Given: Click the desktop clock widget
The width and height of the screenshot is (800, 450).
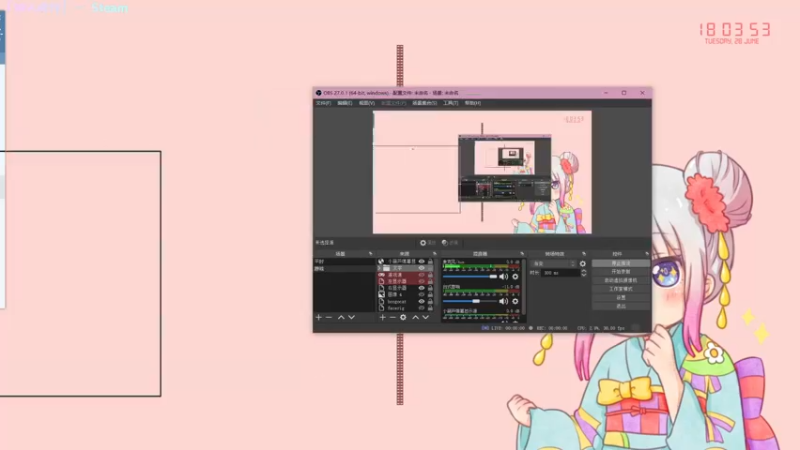Looking at the screenshot, I should click(x=734, y=33).
